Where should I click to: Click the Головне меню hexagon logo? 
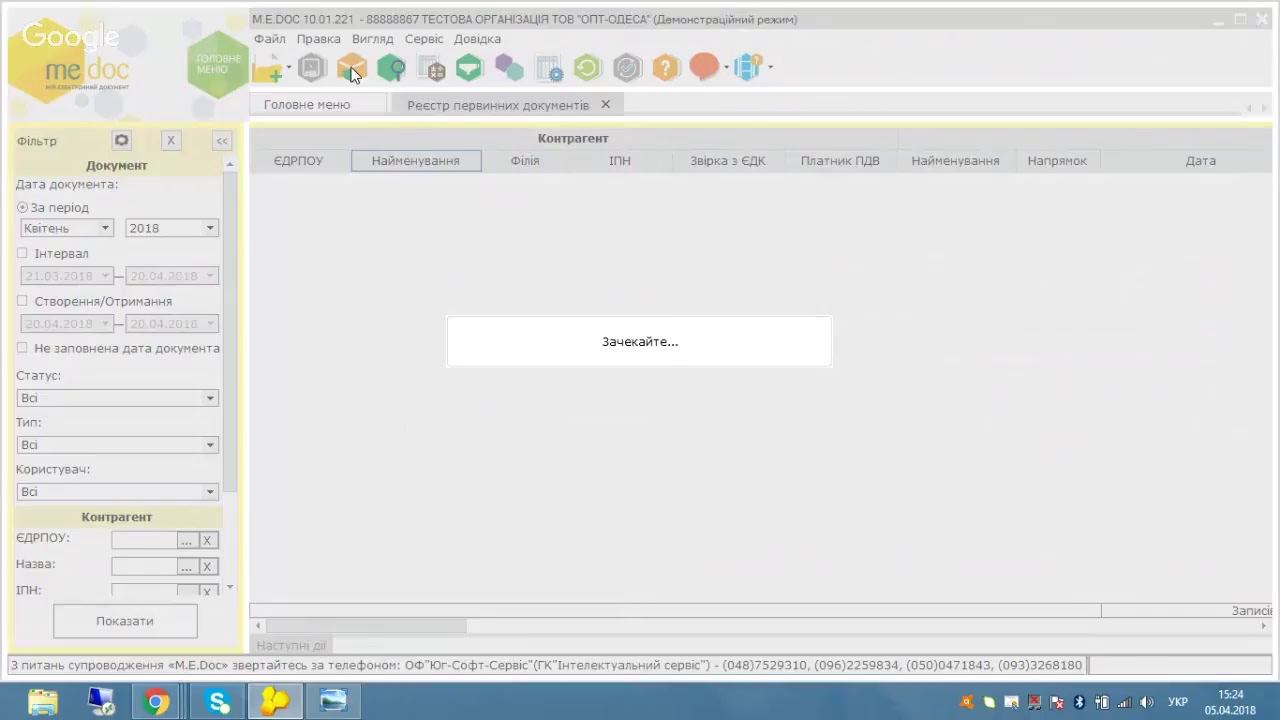point(217,63)
